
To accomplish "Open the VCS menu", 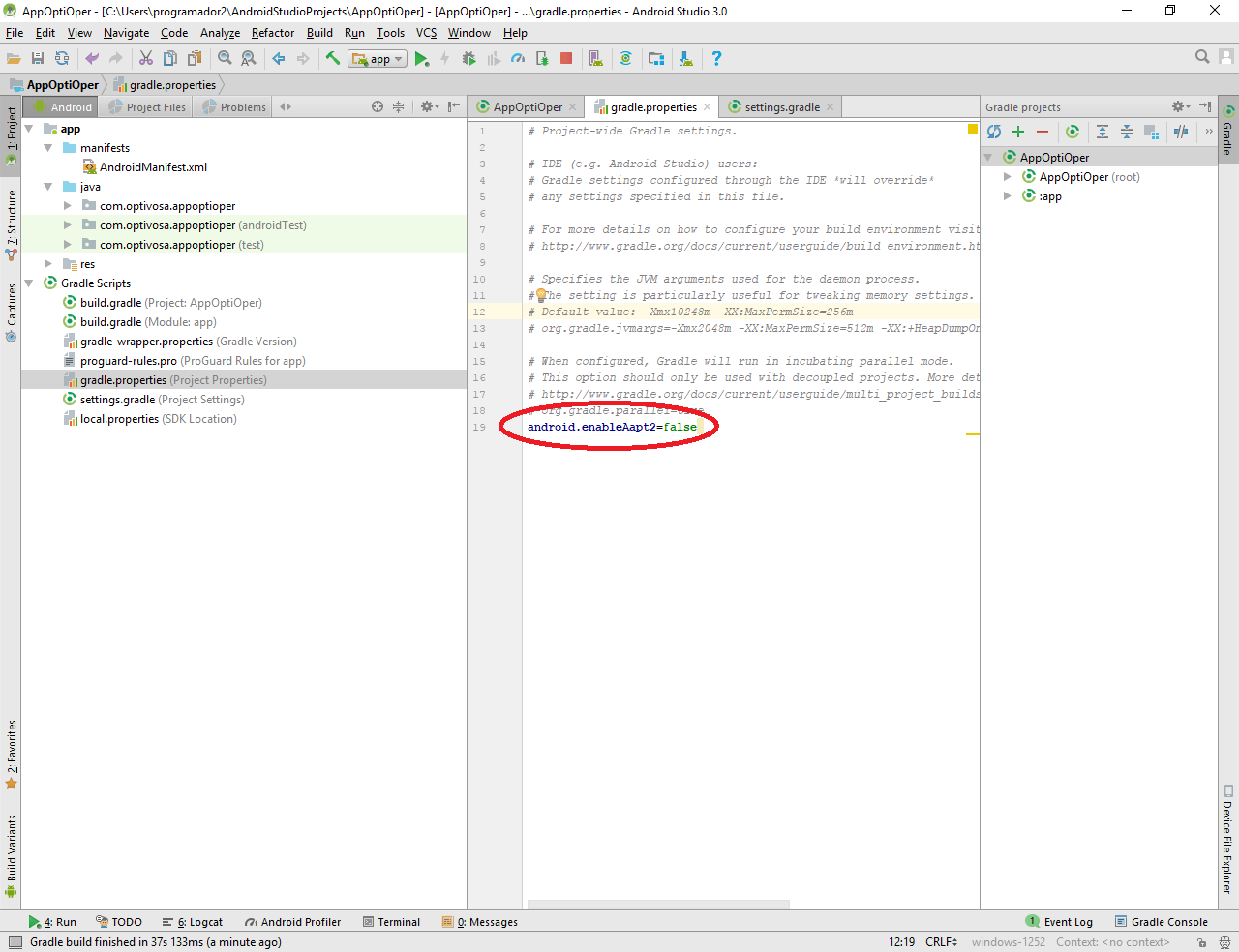I will [426, 33].
